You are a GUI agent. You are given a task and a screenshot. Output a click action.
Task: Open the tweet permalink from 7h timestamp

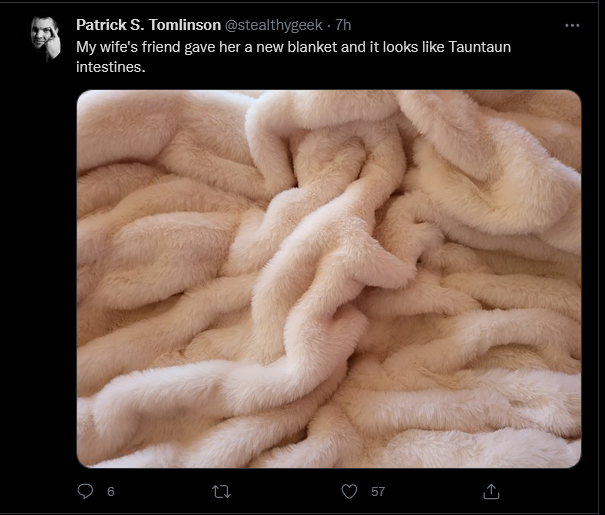pos(343,25)
